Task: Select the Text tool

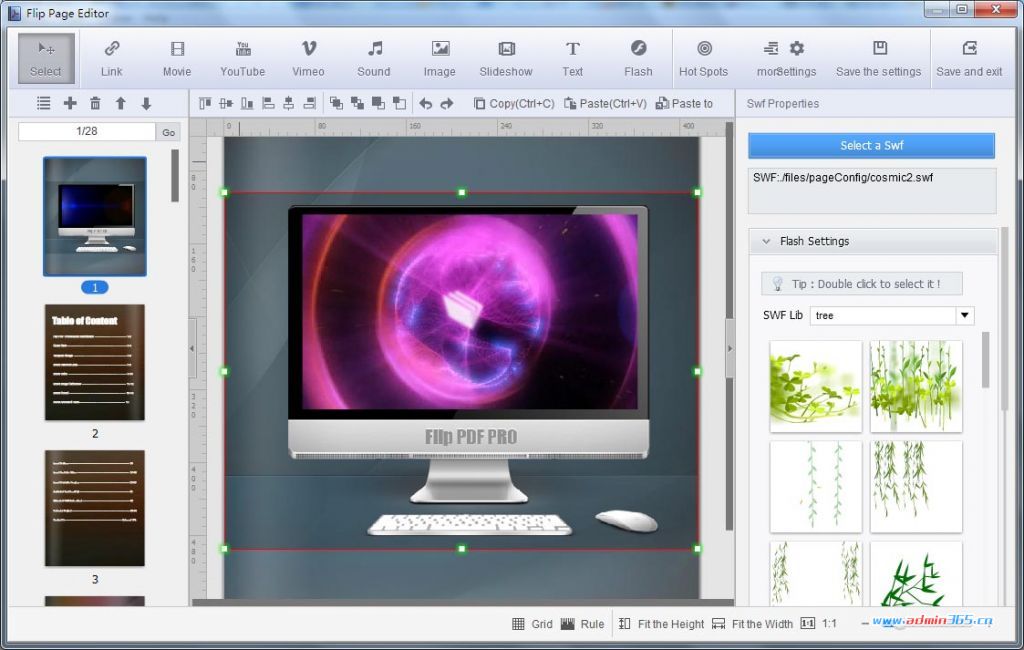Action: click(x=573, y=58)
